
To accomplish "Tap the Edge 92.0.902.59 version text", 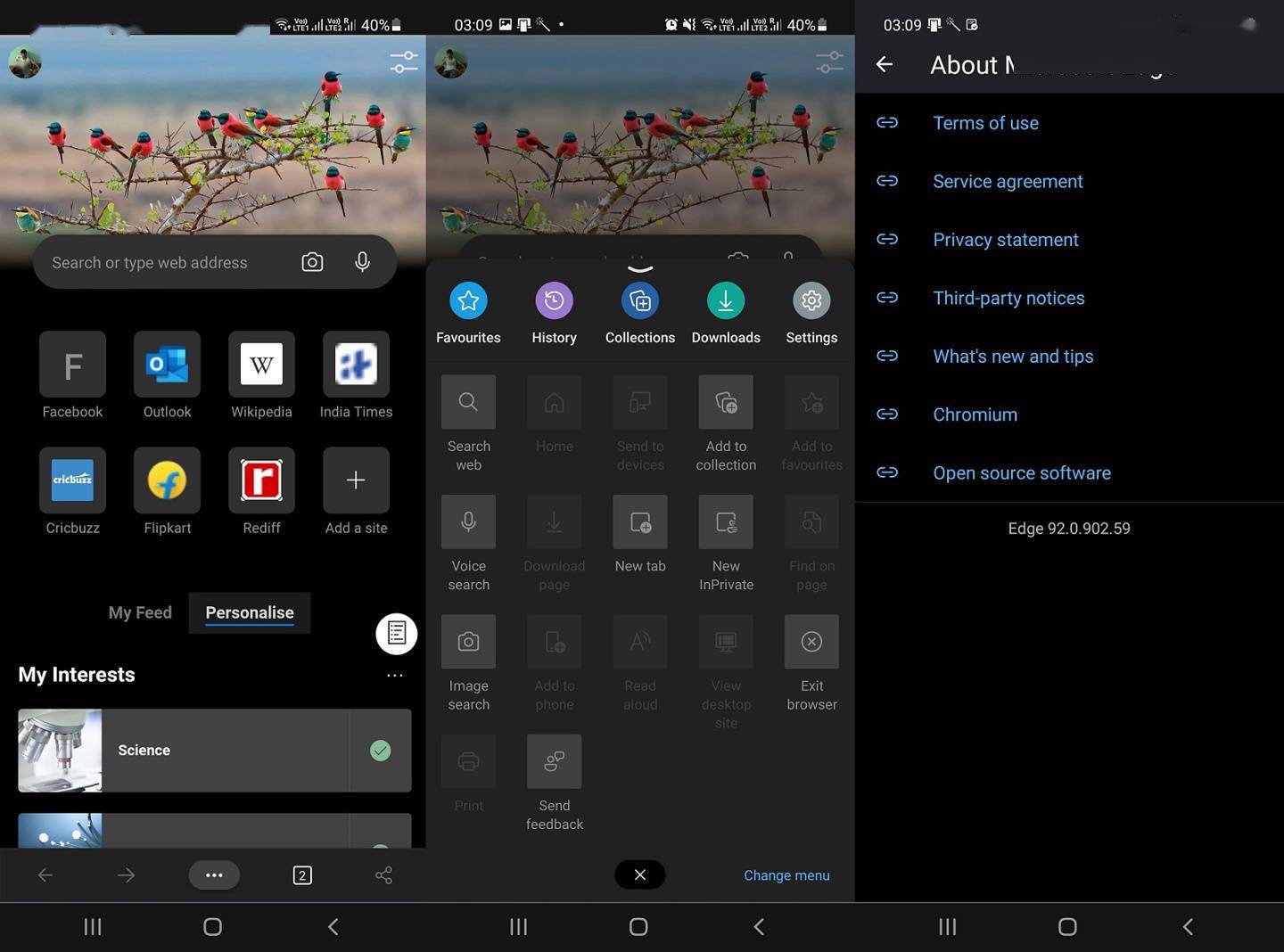I will point(1069,529).
